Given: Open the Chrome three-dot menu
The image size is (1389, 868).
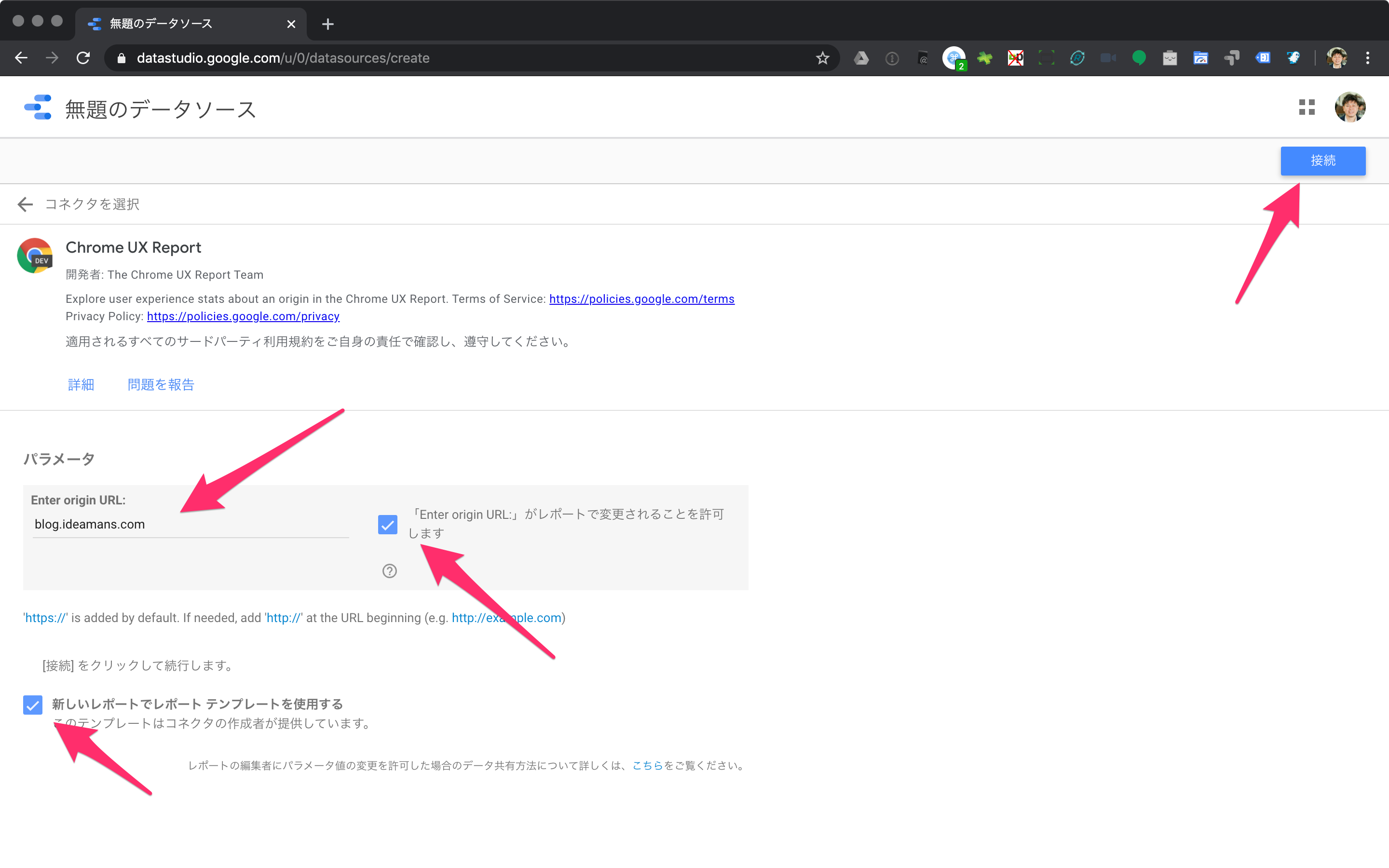Looking at the screenshot, I should pyautogui.click(x=1368, y=58).
